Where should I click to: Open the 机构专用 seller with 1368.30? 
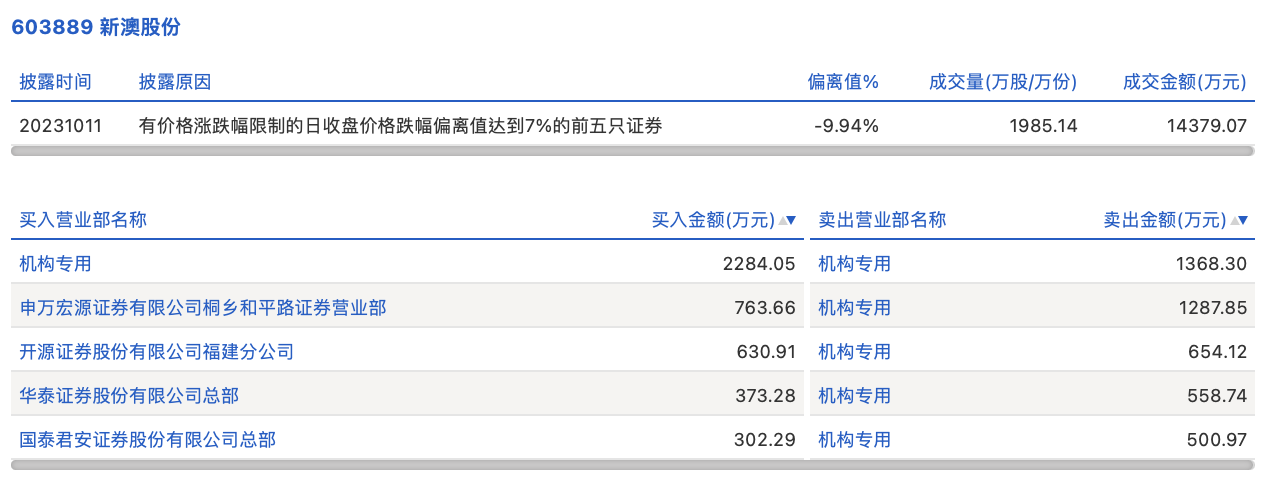(854, 264)
